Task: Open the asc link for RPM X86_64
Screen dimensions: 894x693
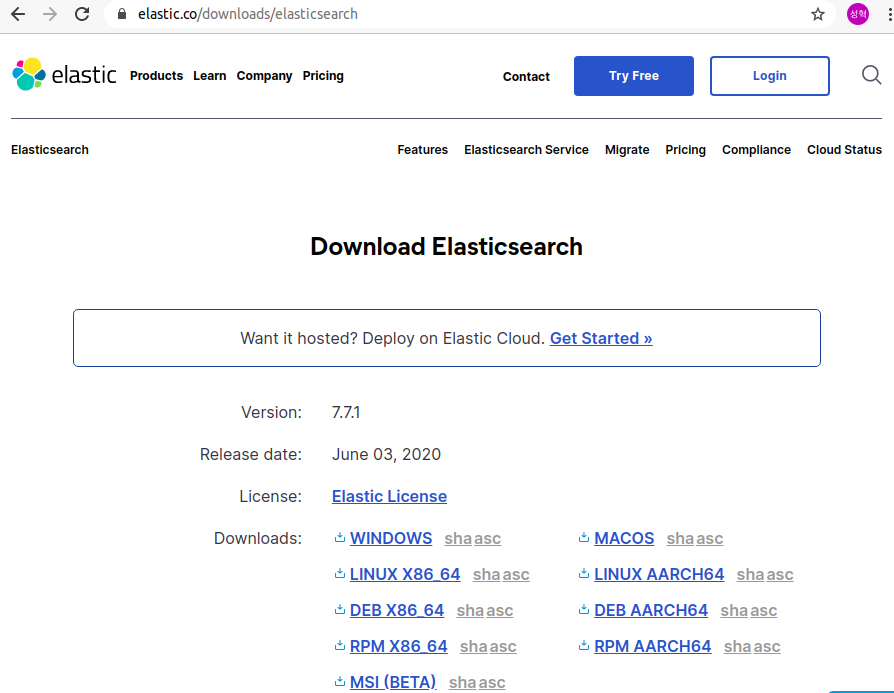Action: (503, 646)
